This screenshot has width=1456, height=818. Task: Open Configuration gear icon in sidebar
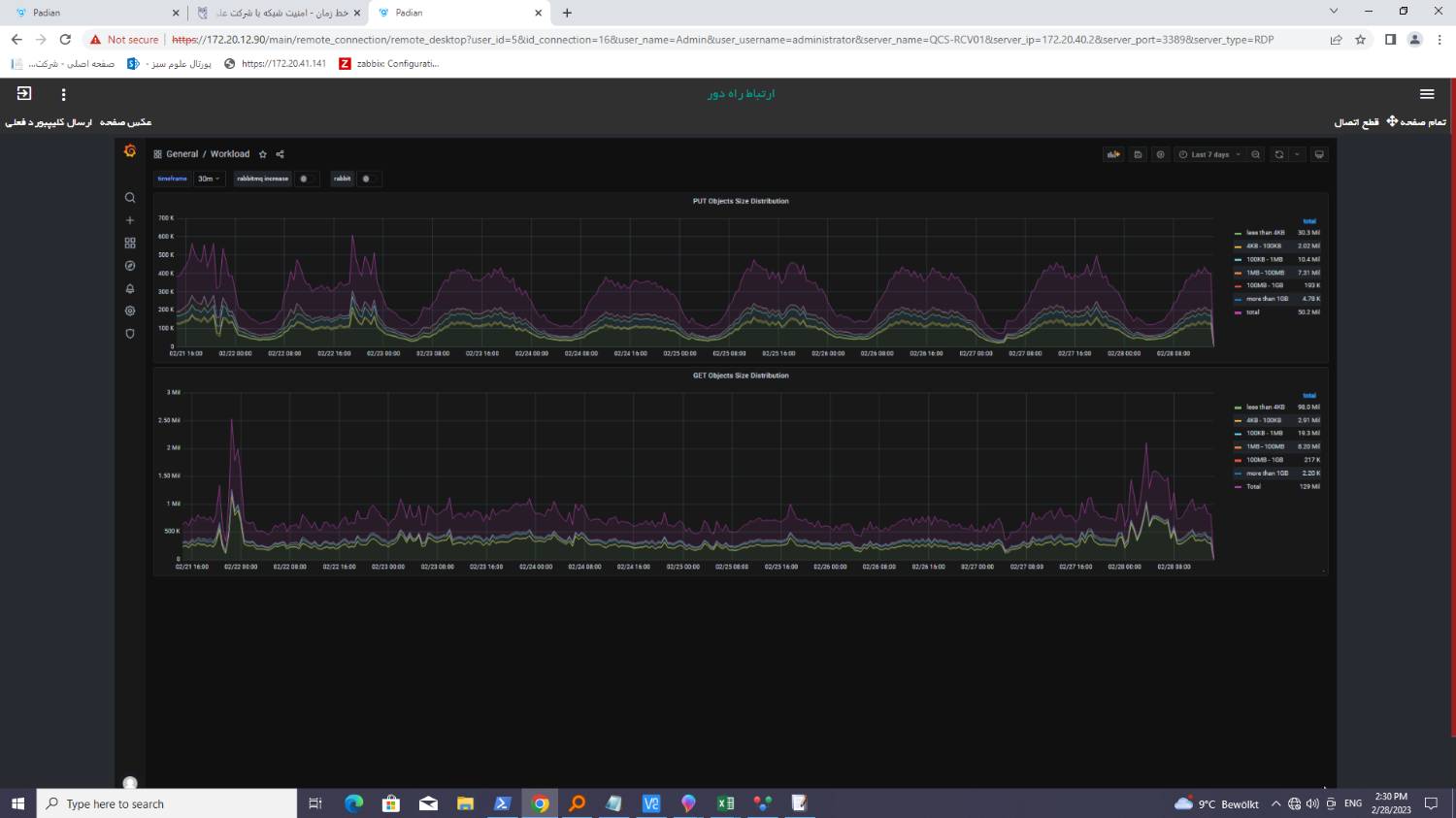(x=130, y=311)
